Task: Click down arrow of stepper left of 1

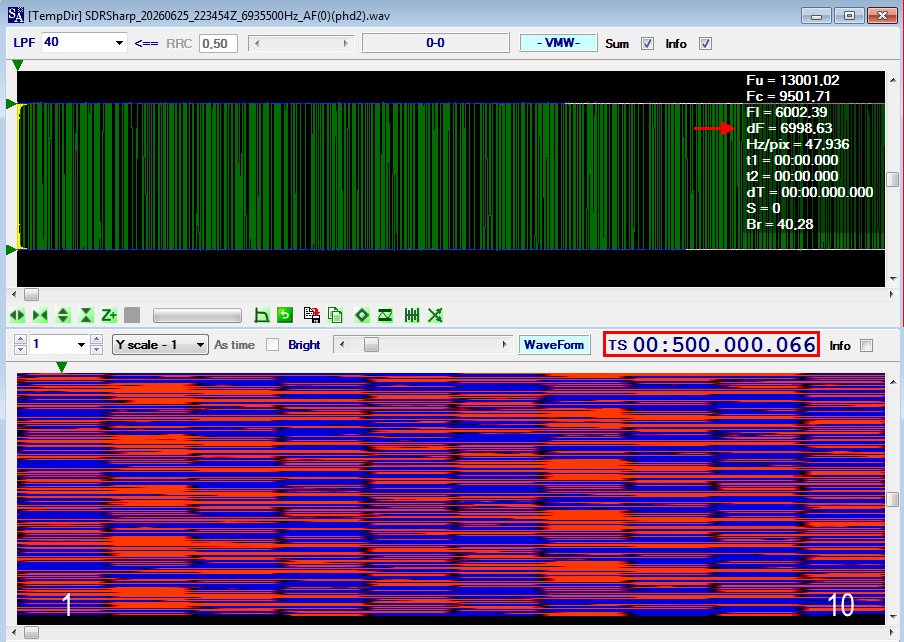Action: [x=20, y=349]
